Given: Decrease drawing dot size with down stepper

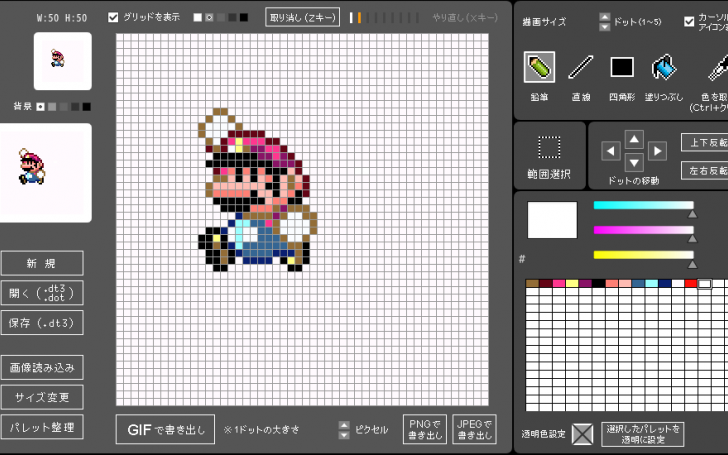Looking at the screenshot, I should point(604,26).
